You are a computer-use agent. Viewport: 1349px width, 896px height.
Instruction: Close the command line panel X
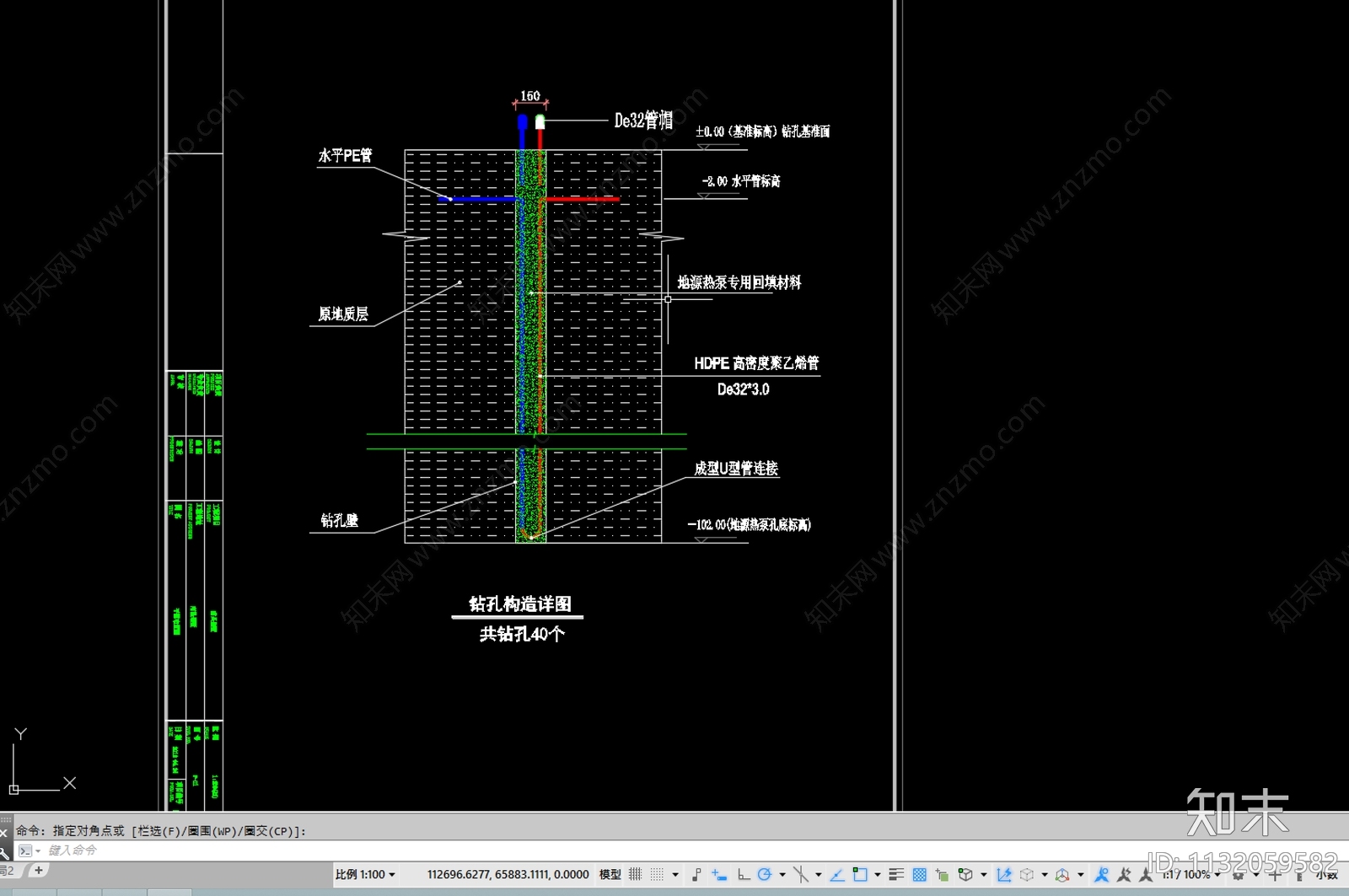tap(4, 833)
